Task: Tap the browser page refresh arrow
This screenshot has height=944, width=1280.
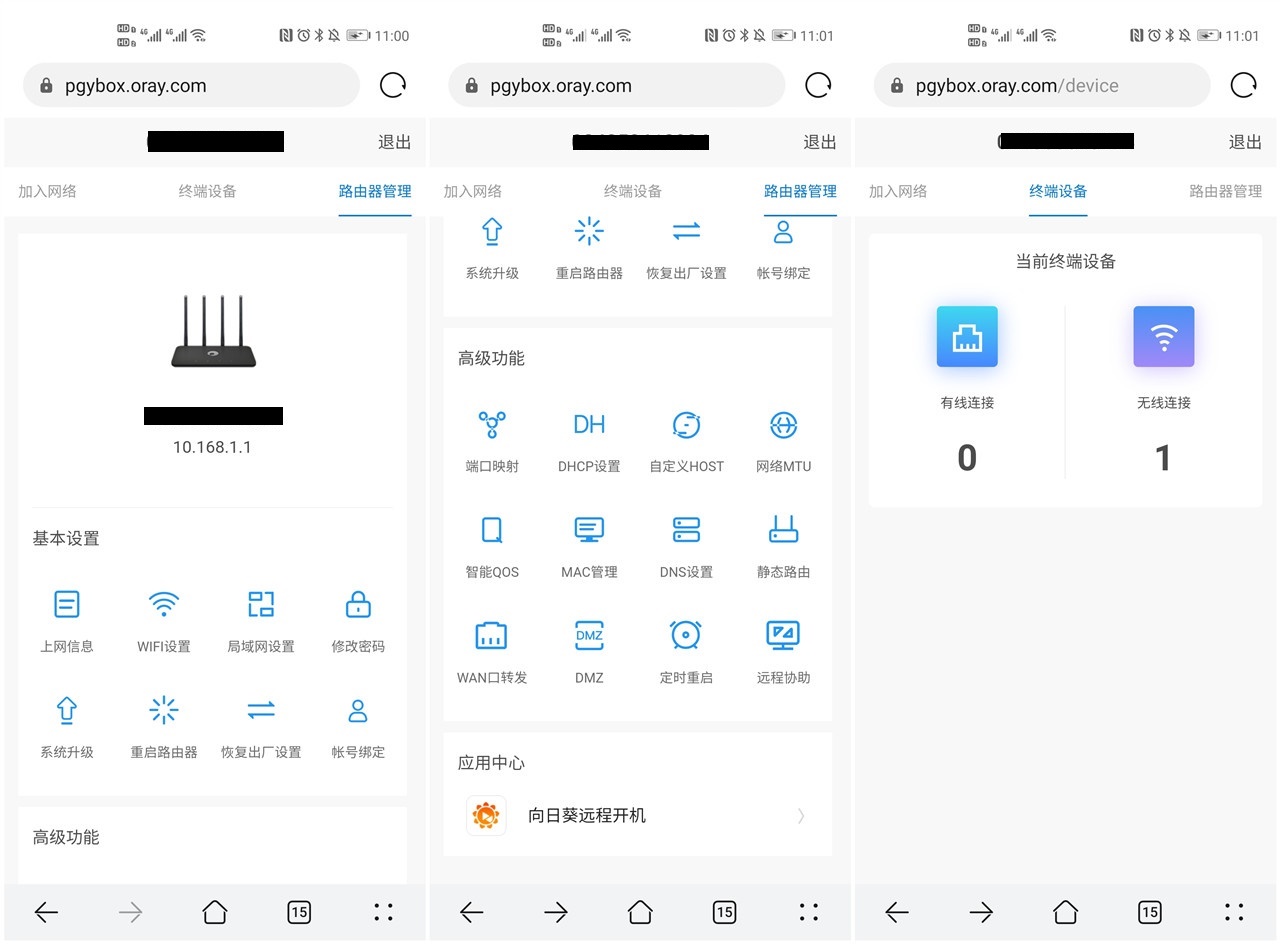Action: (393, 85)
